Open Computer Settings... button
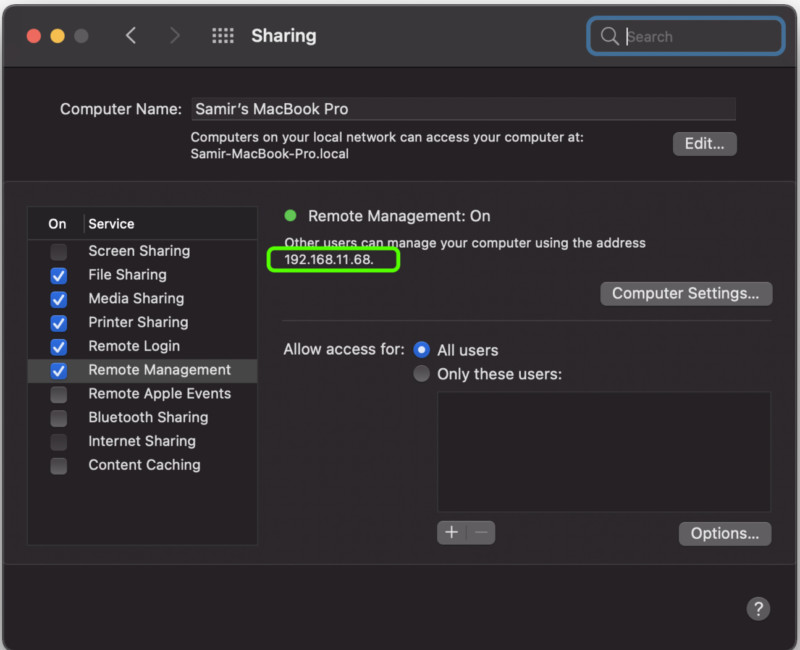This screenshot has height=650, width=800. [686, 293]
